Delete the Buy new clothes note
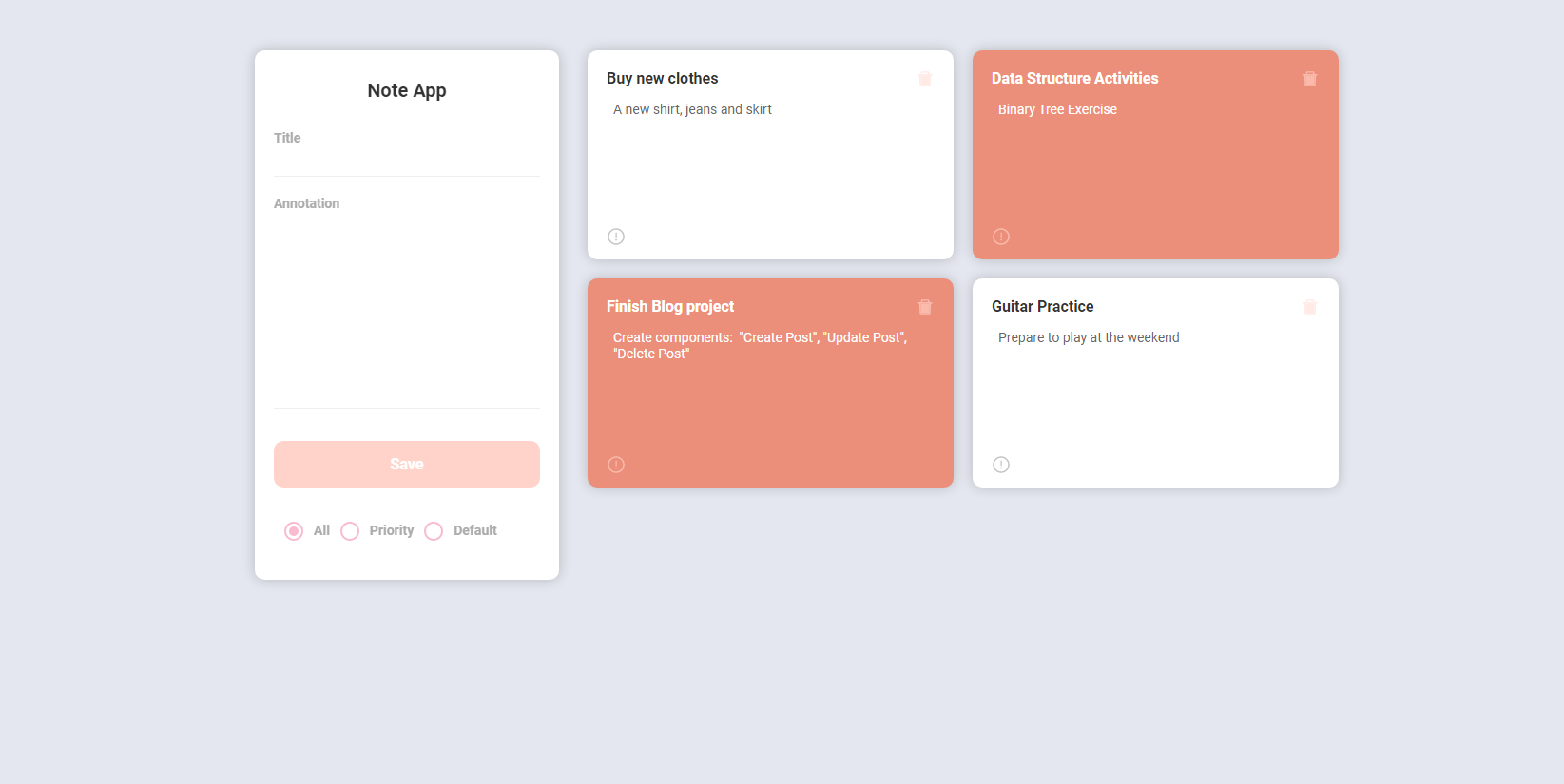The height and width of the screenshot is (784, 1564). click(x=925, y=79)
